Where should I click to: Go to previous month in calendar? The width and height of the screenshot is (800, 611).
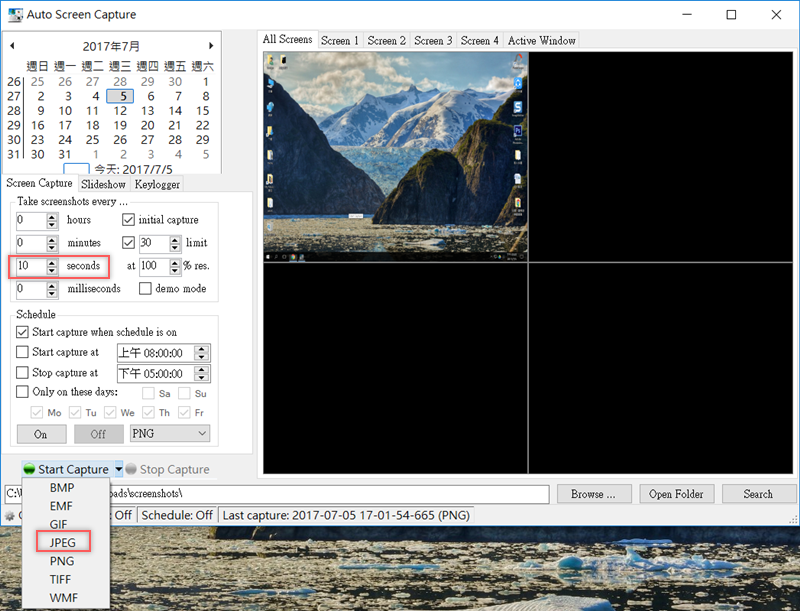click(13, 46)
